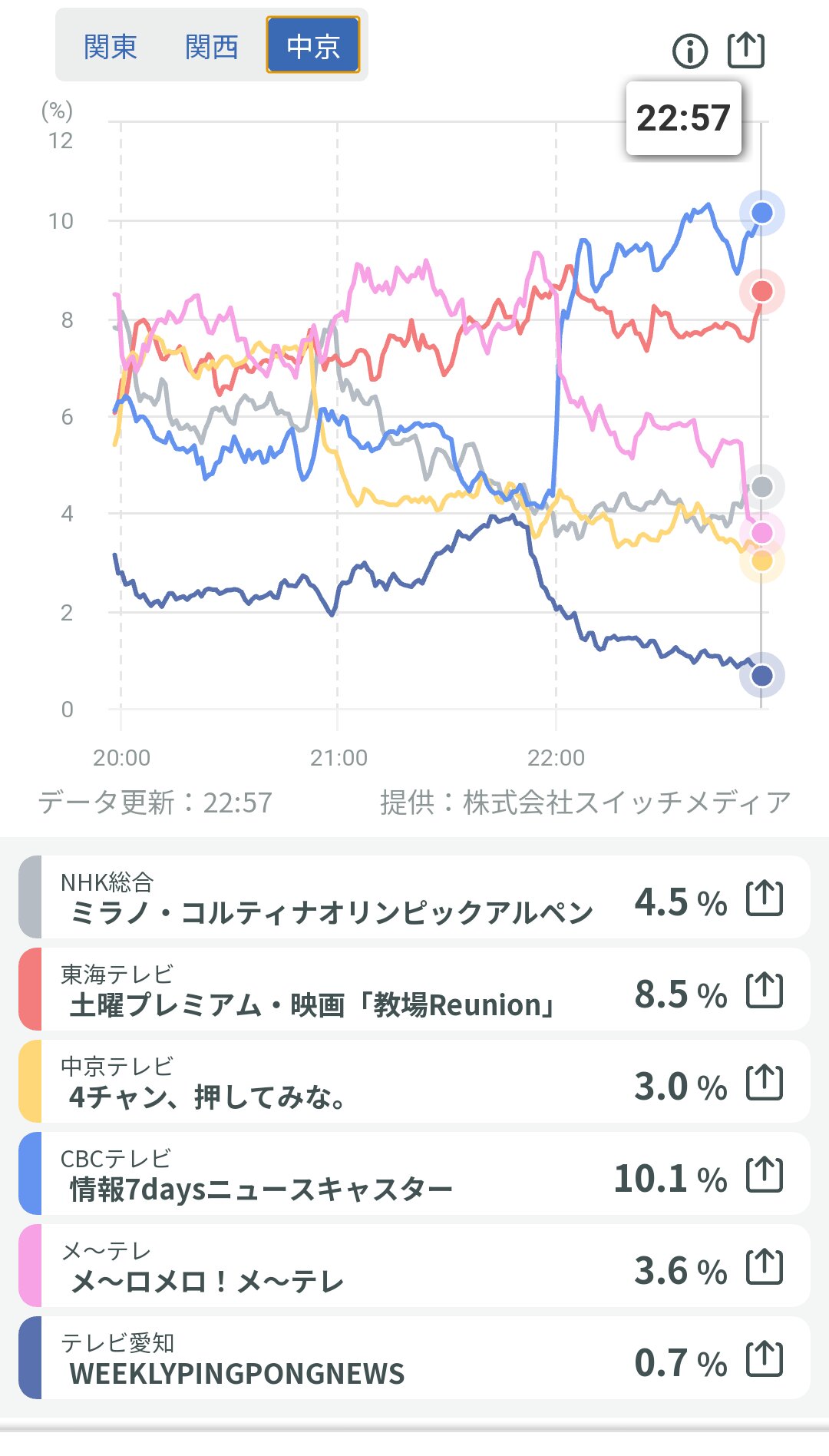
Task: Tap the yellow 中京テレビ color bar
Action: coord(30,1081)
